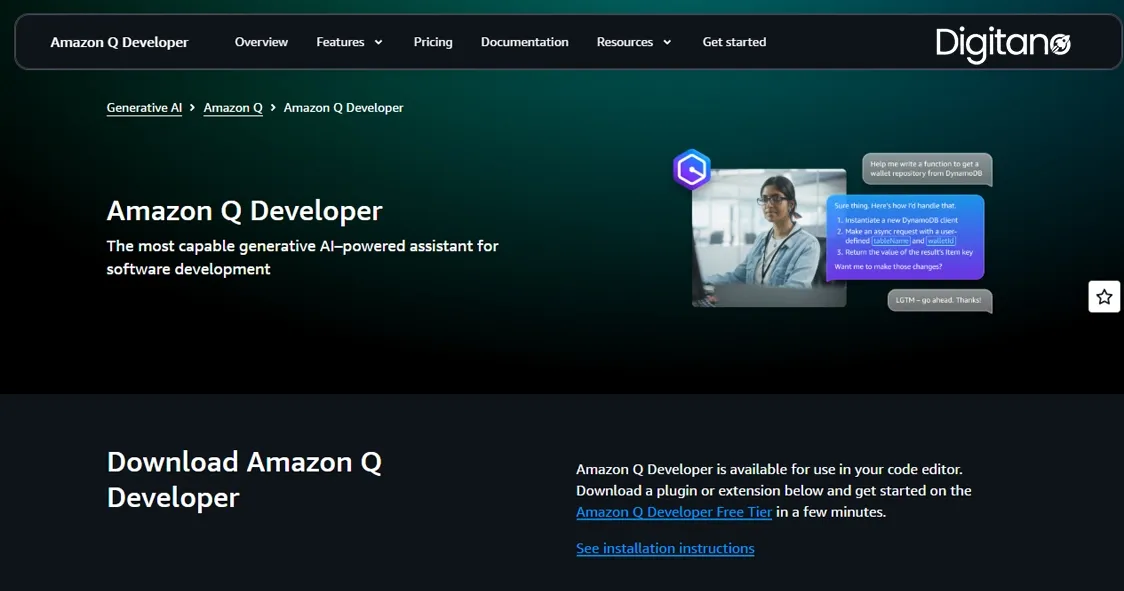Click the 'LGTM – go ahead. Thanks!' bubble
This screenshot has height=591, width=1124.
coord(940,301)
